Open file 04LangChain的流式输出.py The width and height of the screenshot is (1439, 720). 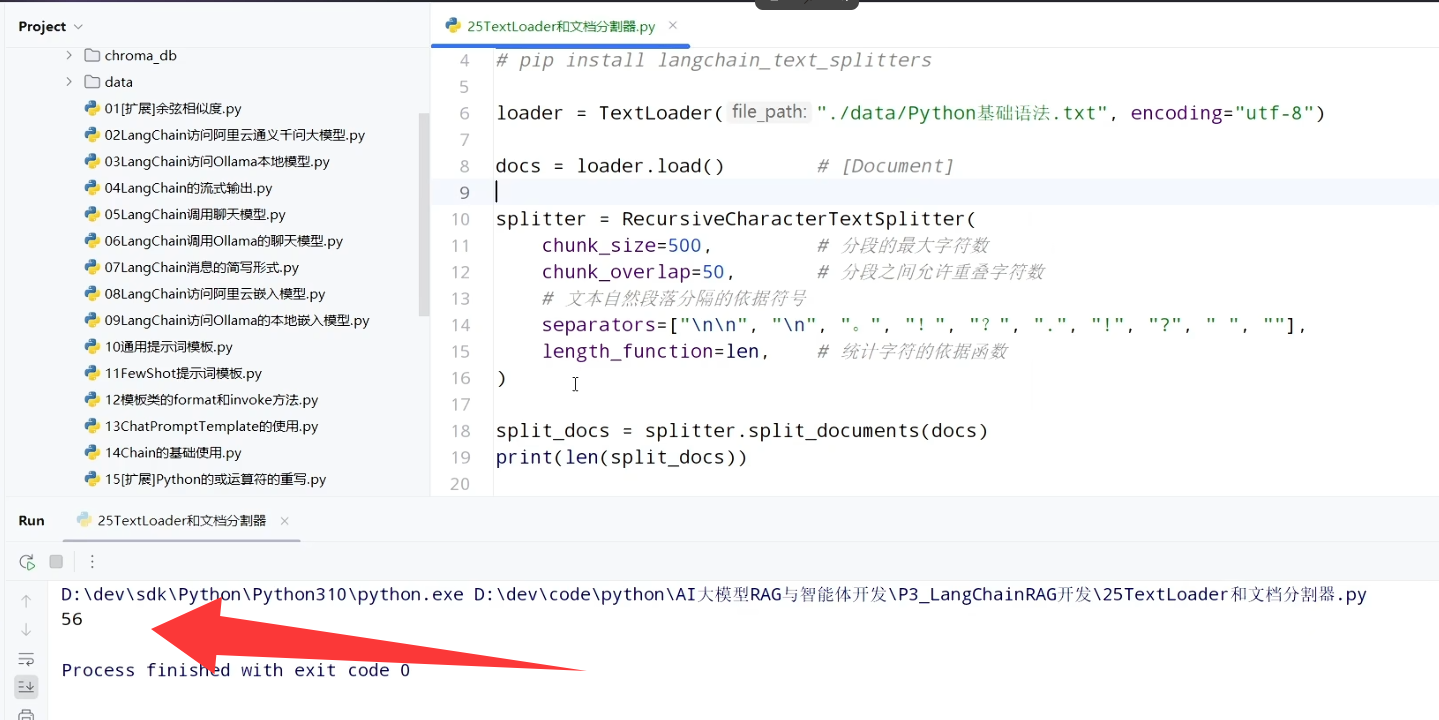pos(178,188)
